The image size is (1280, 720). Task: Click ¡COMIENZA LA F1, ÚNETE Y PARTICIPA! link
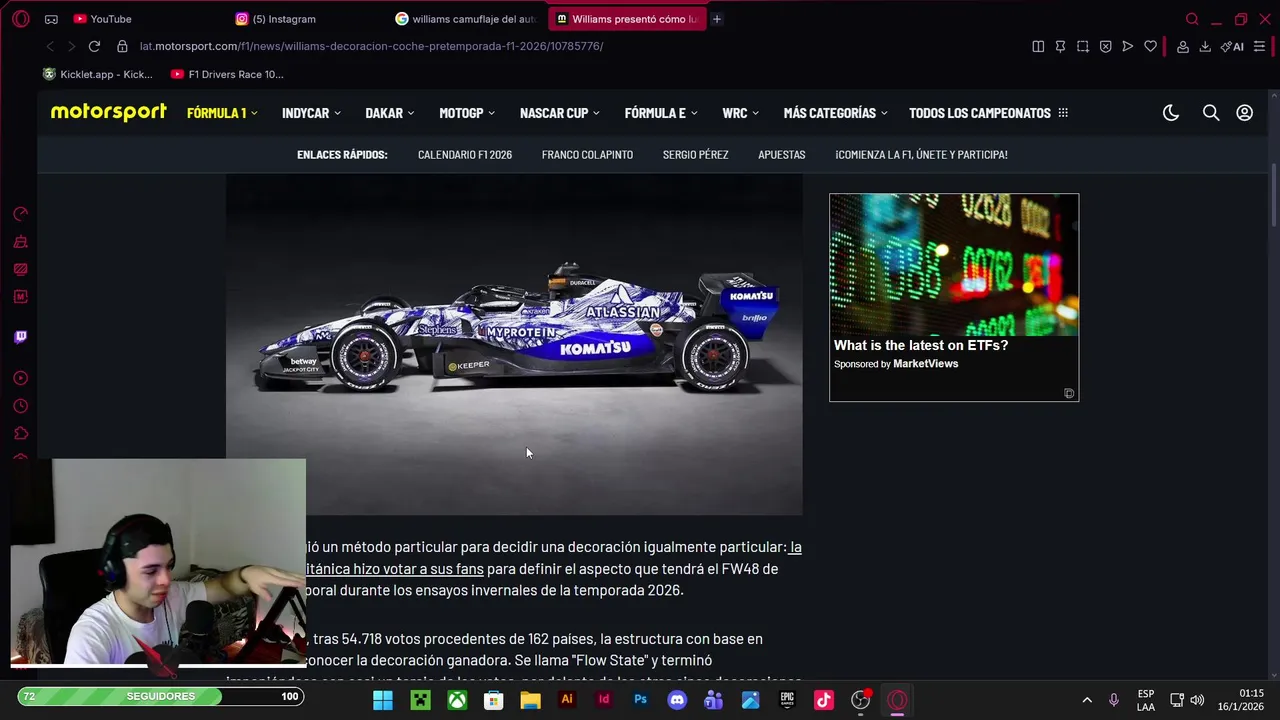pos(921,155)
